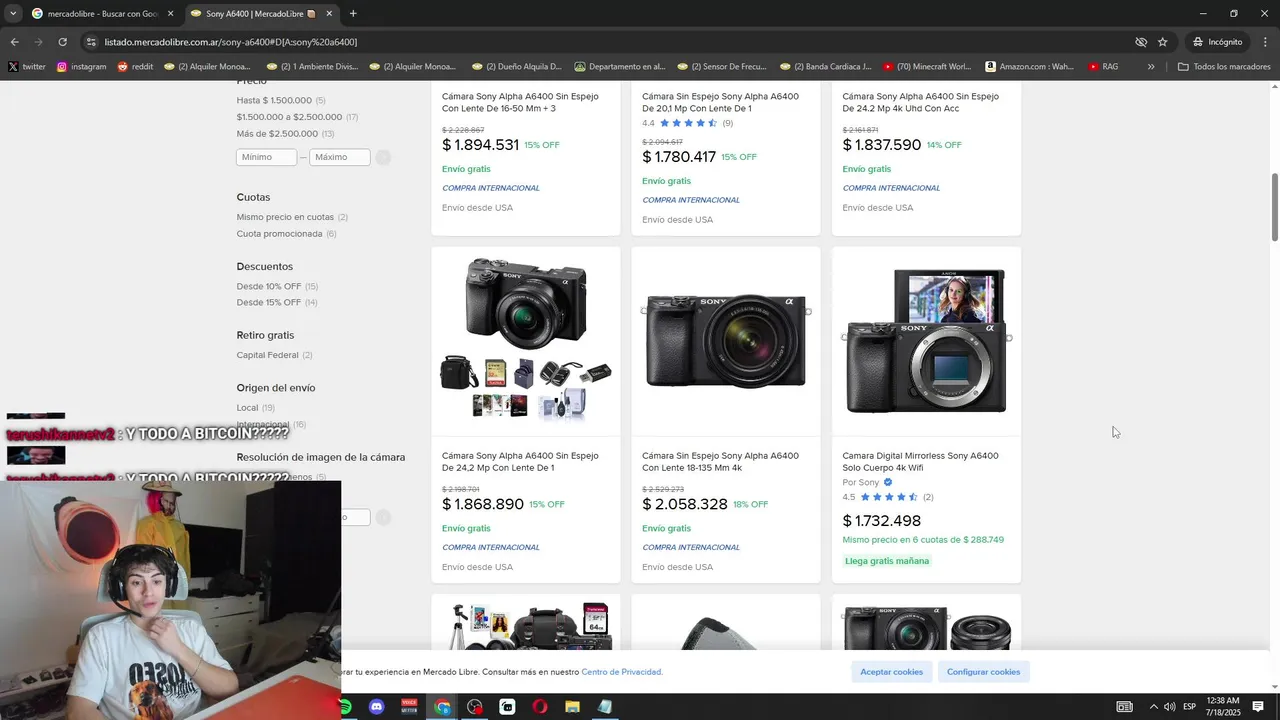Filter shipping origin by Local
The height and width of the screenshot is (720, 1280).
247,408
